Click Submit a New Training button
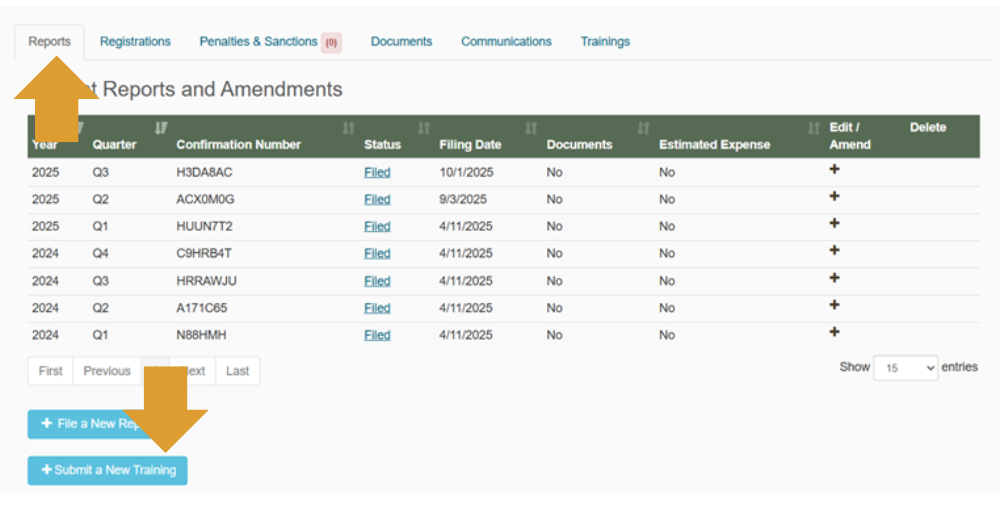Image resolution: width=1000 pixels, height=522 pixels. [108, 470]
